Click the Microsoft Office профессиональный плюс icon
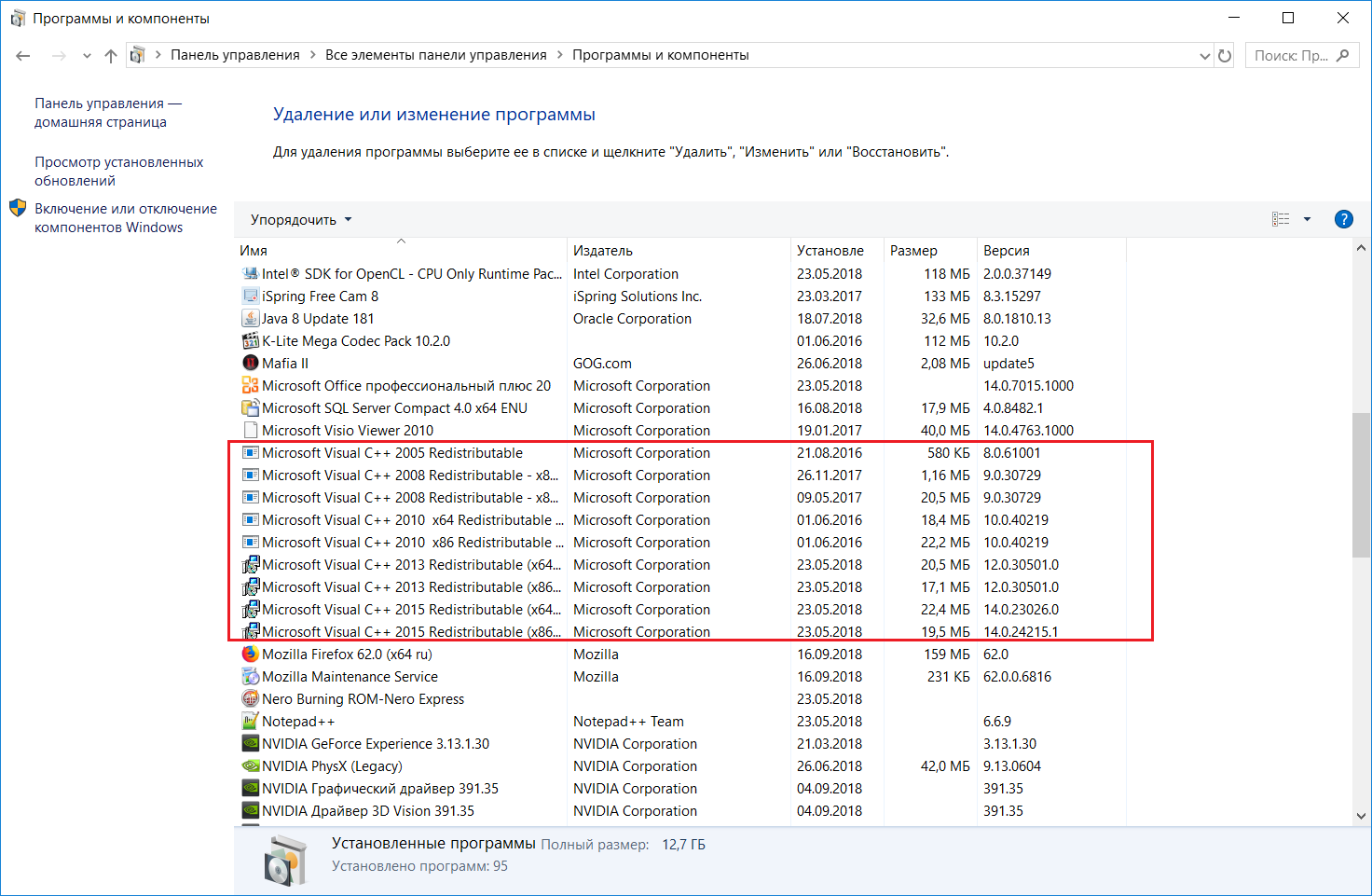This screenshot has width=1372, height=896. pyautogui.click(x=250, y=386)
